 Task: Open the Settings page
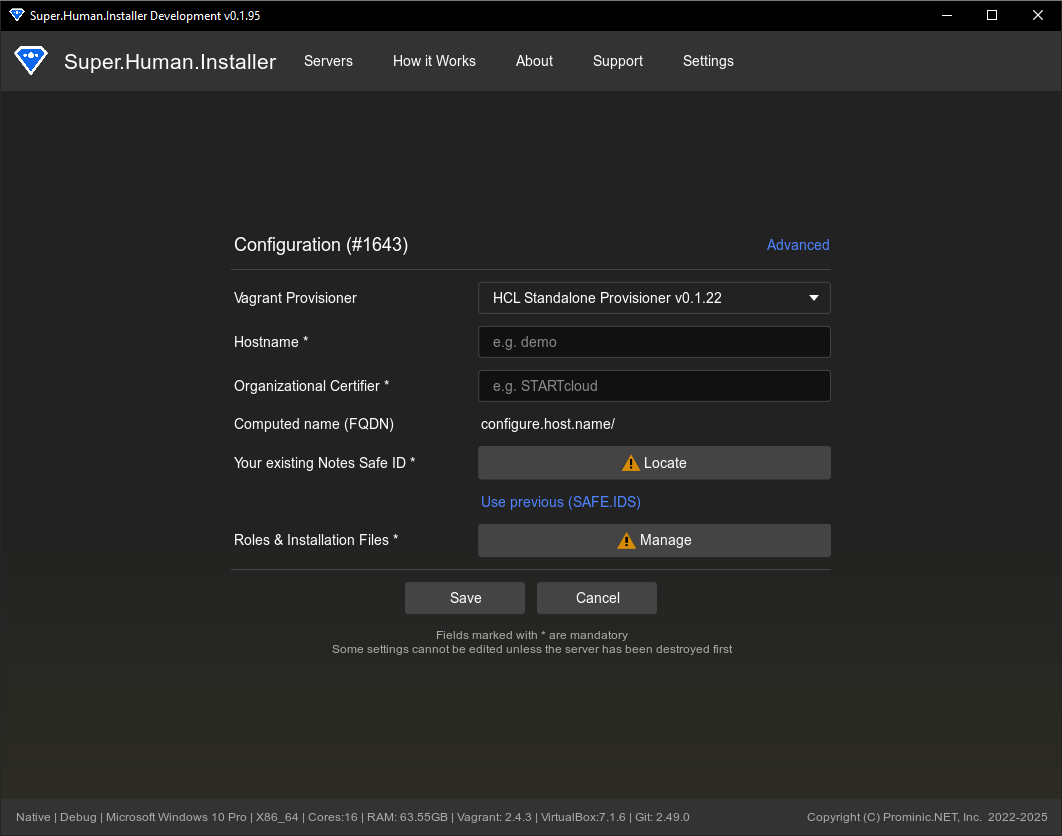click(708, 61)
